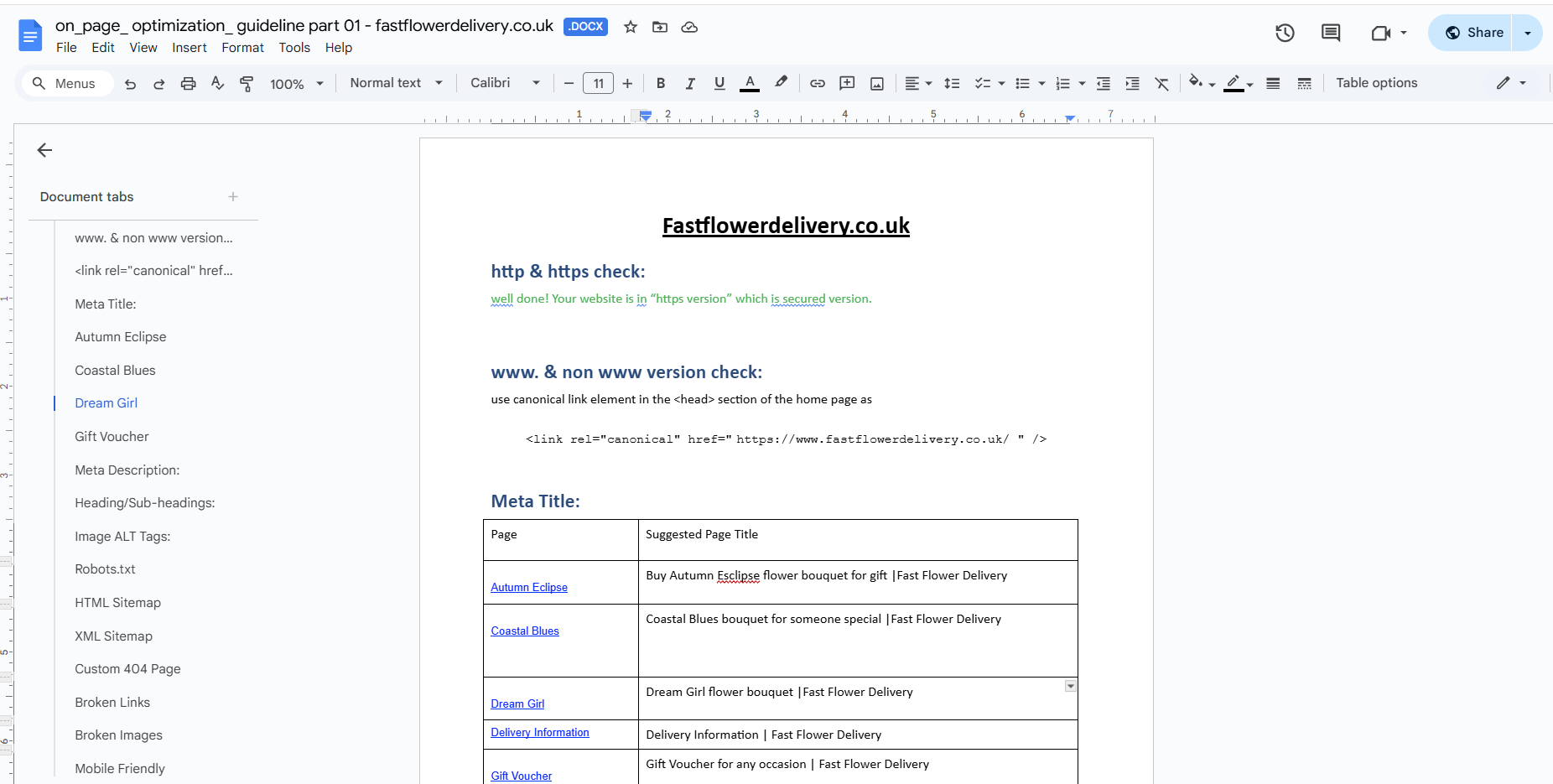Go to Dream Girl document tab
The image size is (1553, 784).
(x=106, y=403)
